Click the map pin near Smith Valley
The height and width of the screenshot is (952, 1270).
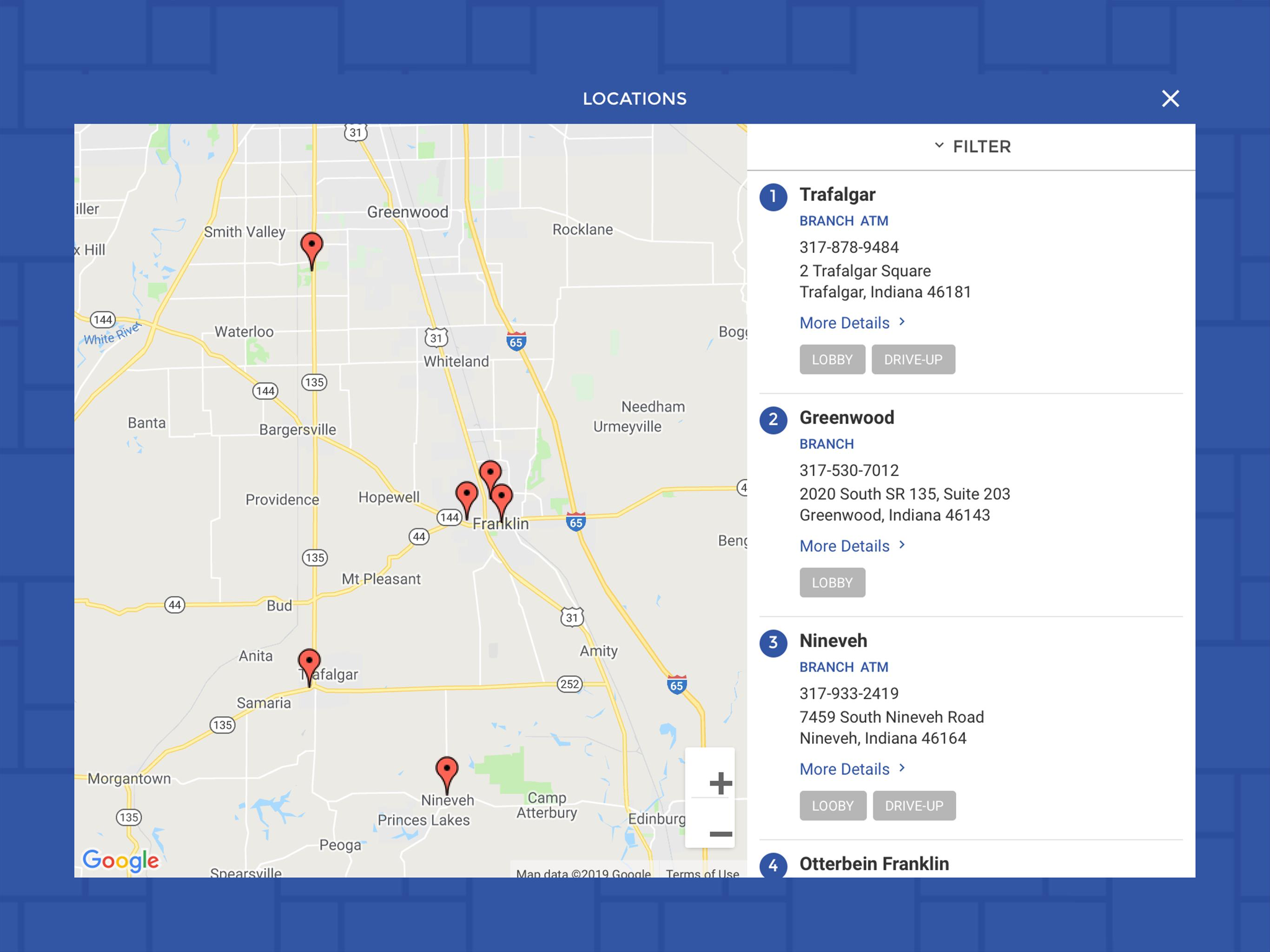point(312,251)
